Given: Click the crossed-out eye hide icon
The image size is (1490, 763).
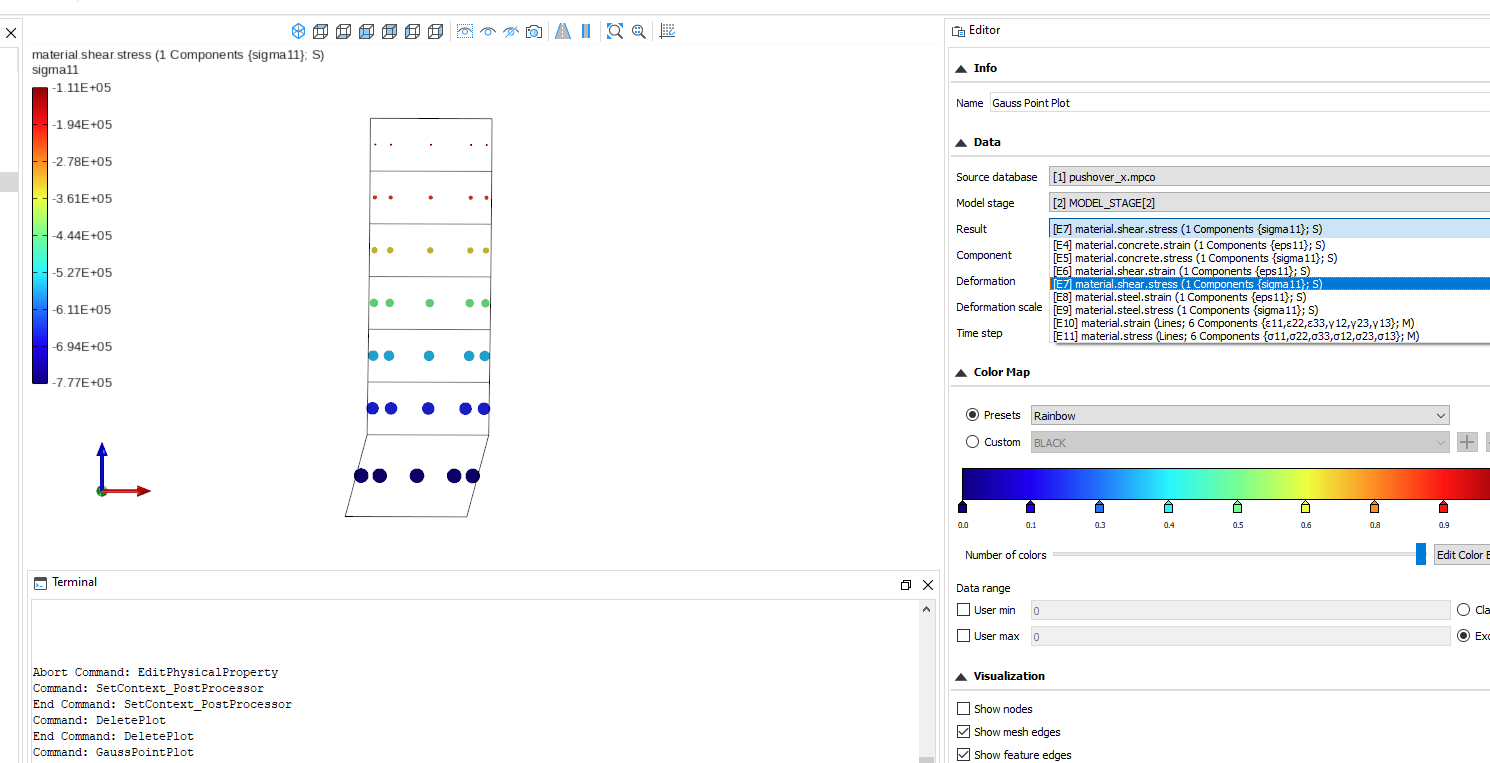Looking at the screenshot, I should tap(511, 31).
